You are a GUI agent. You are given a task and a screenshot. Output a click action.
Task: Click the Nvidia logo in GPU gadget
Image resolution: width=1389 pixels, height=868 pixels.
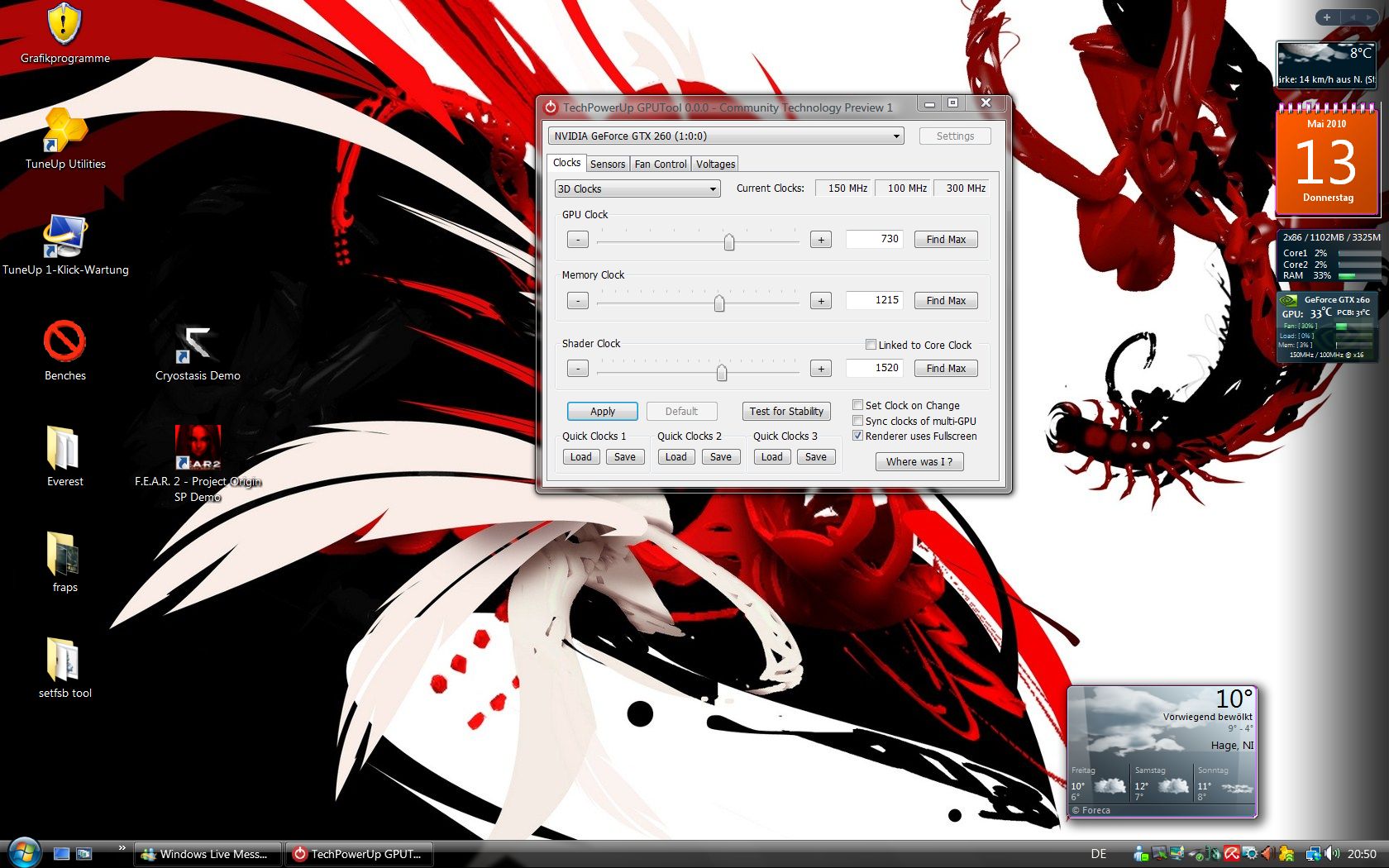click(1288, 300)
